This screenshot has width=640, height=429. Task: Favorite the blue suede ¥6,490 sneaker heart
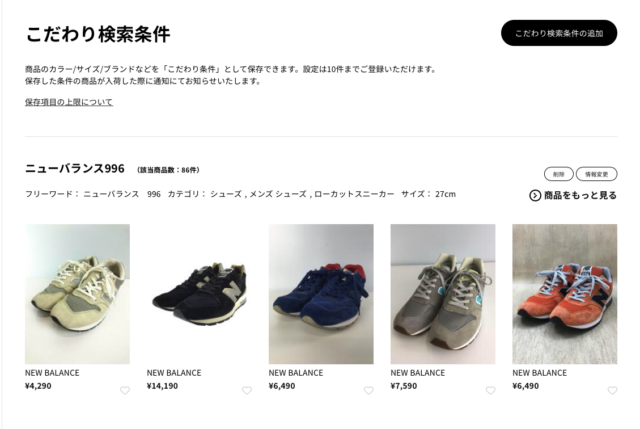(x=369, y=390)
